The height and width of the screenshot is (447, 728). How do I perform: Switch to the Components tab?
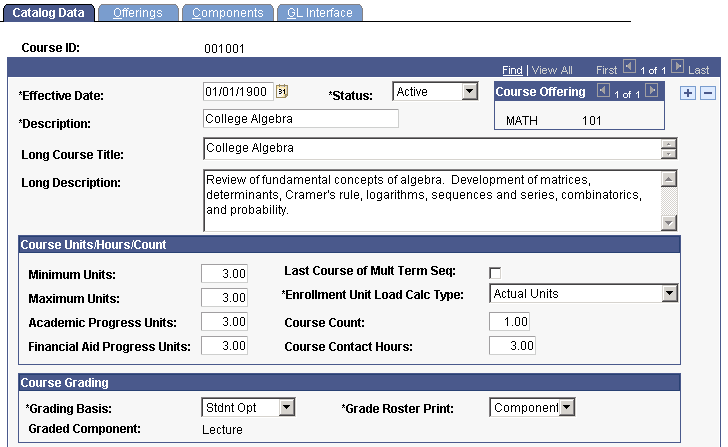coord(228,13)
